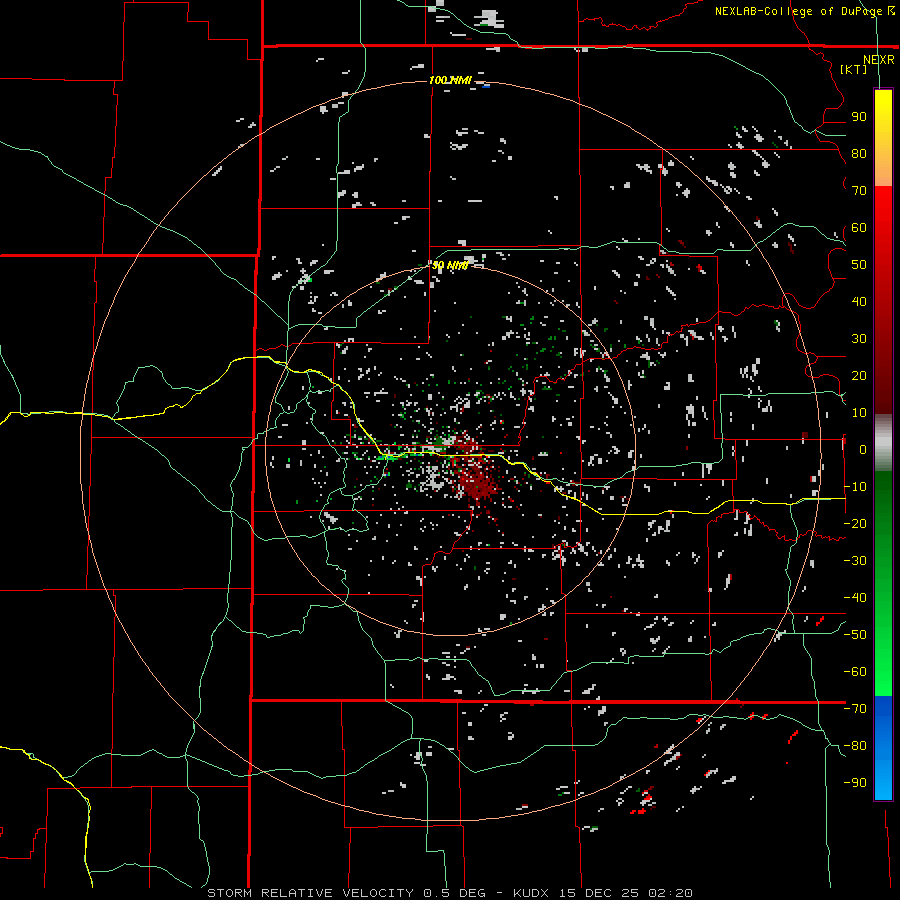
Task: Pick the blue bottom band of velocity scale
Action: click(883, 748)
